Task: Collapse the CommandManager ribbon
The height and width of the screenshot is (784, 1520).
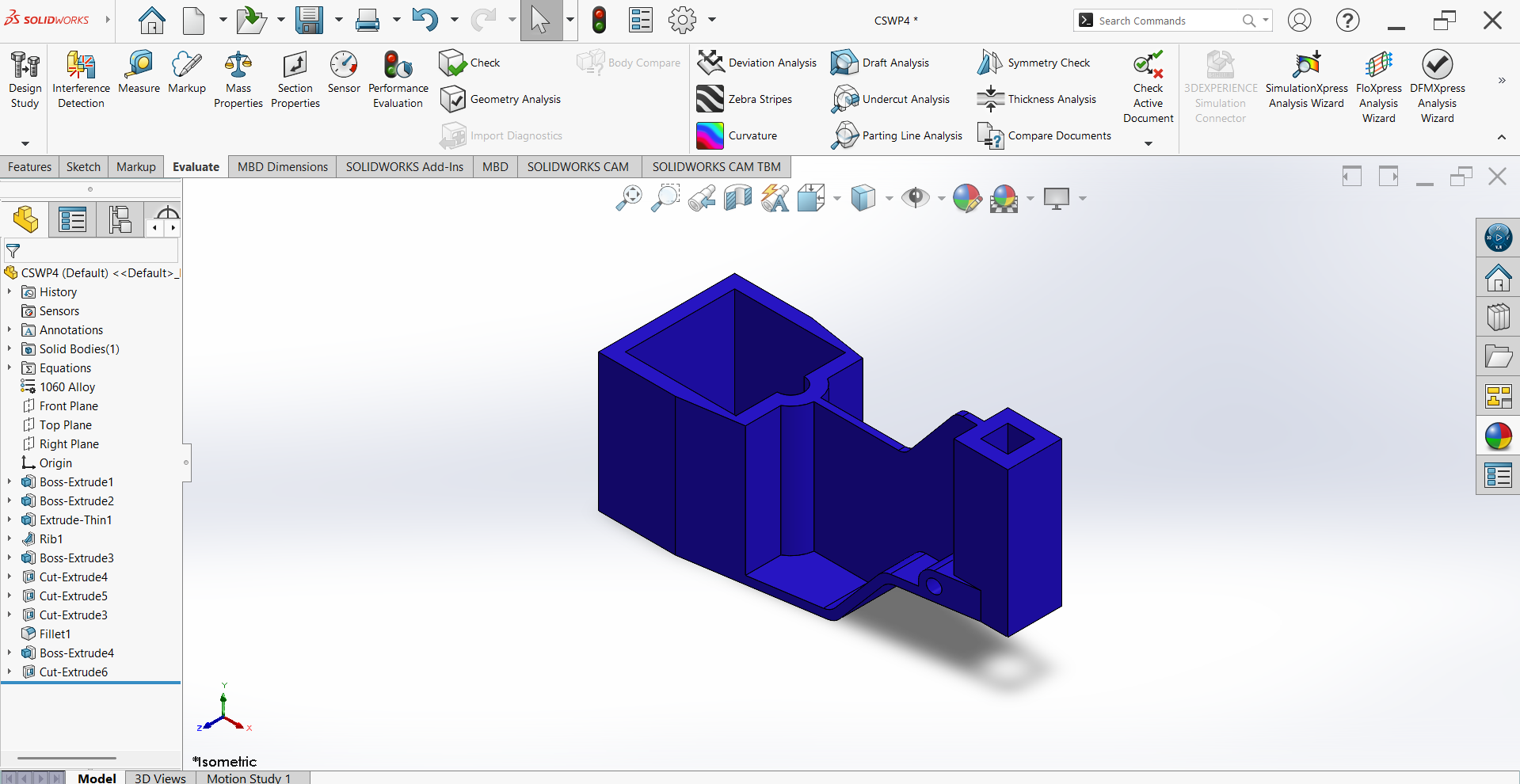Action: [x=1501, y=137]
